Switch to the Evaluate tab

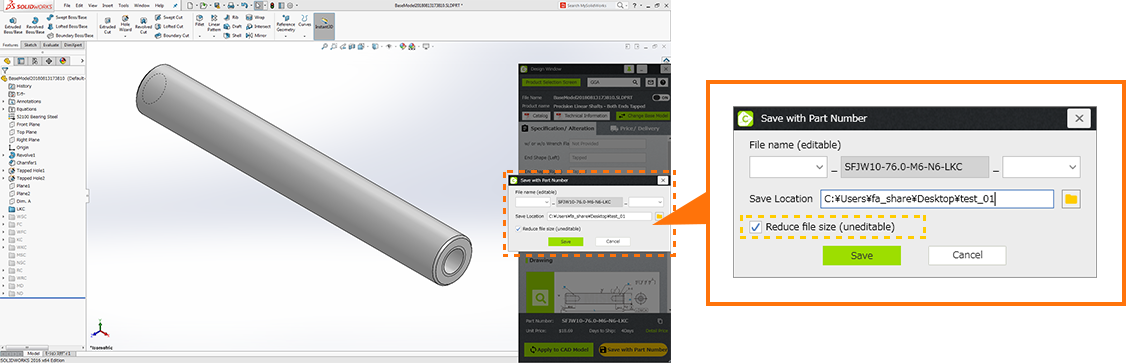point(51,45)
